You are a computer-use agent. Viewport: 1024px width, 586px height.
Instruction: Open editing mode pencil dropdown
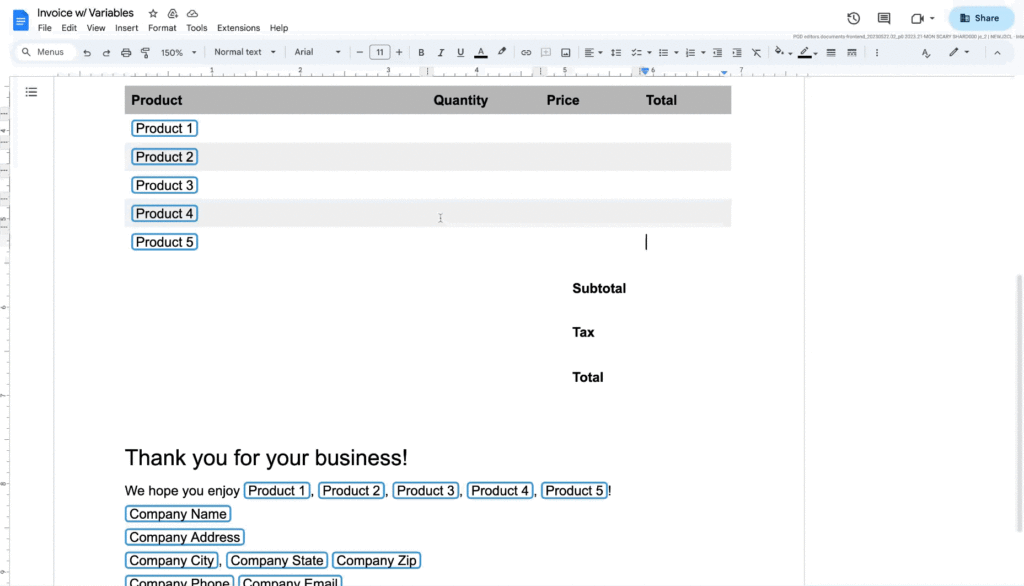(x=959, y=52)
